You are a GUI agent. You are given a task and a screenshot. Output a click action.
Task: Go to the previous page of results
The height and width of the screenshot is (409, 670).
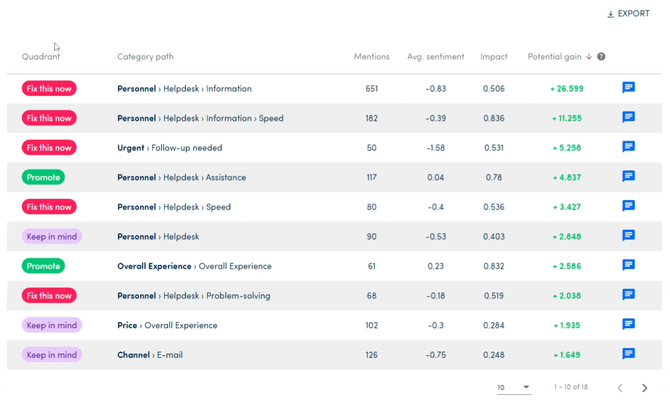click(620, 388)
